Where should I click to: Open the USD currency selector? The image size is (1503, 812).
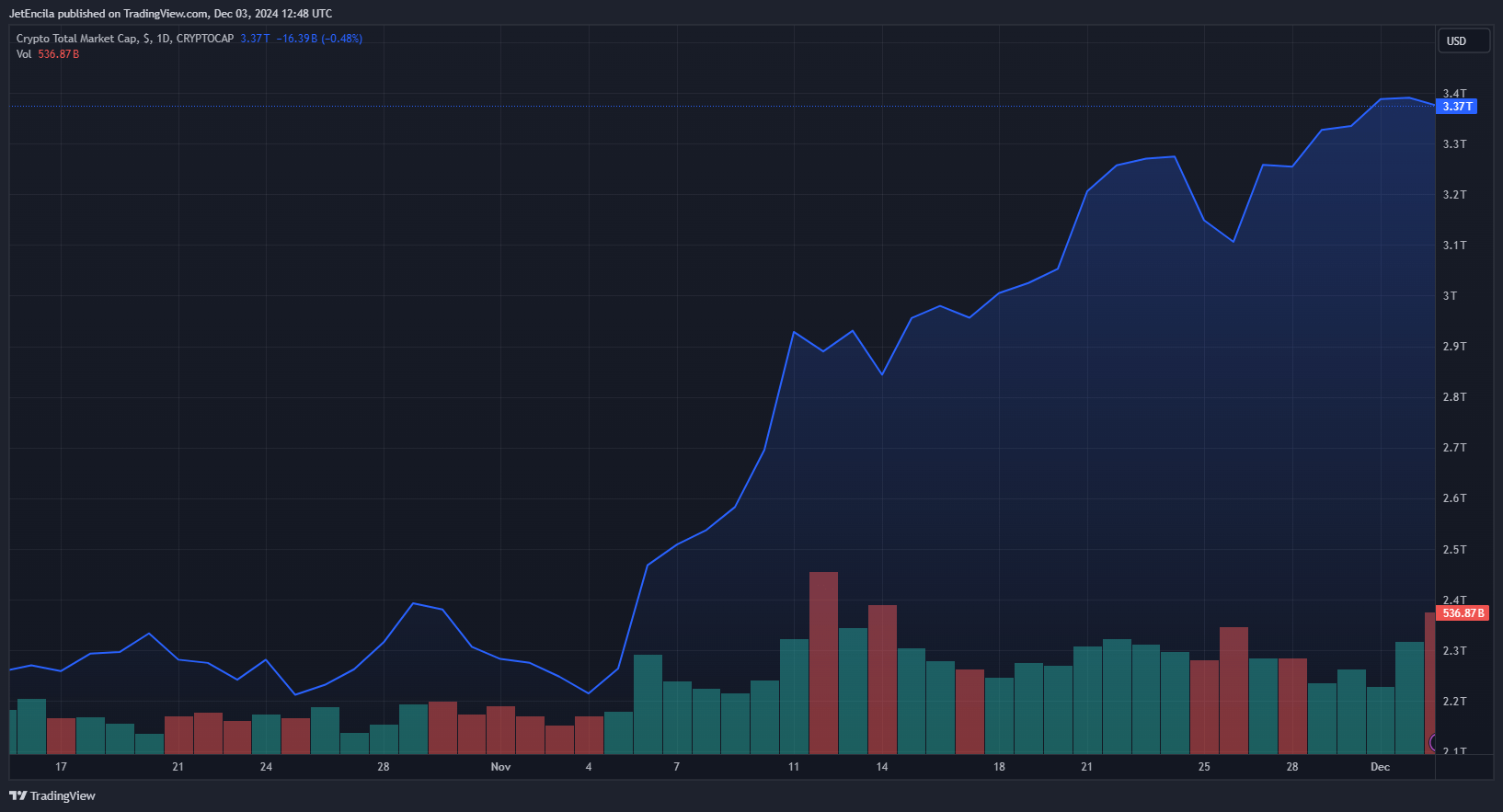click(x=1463, y=40)
